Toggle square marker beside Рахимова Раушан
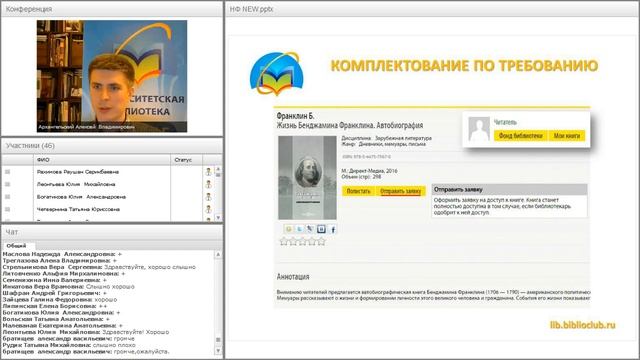Viewport: 640px width, 360px height. [7, 172]
